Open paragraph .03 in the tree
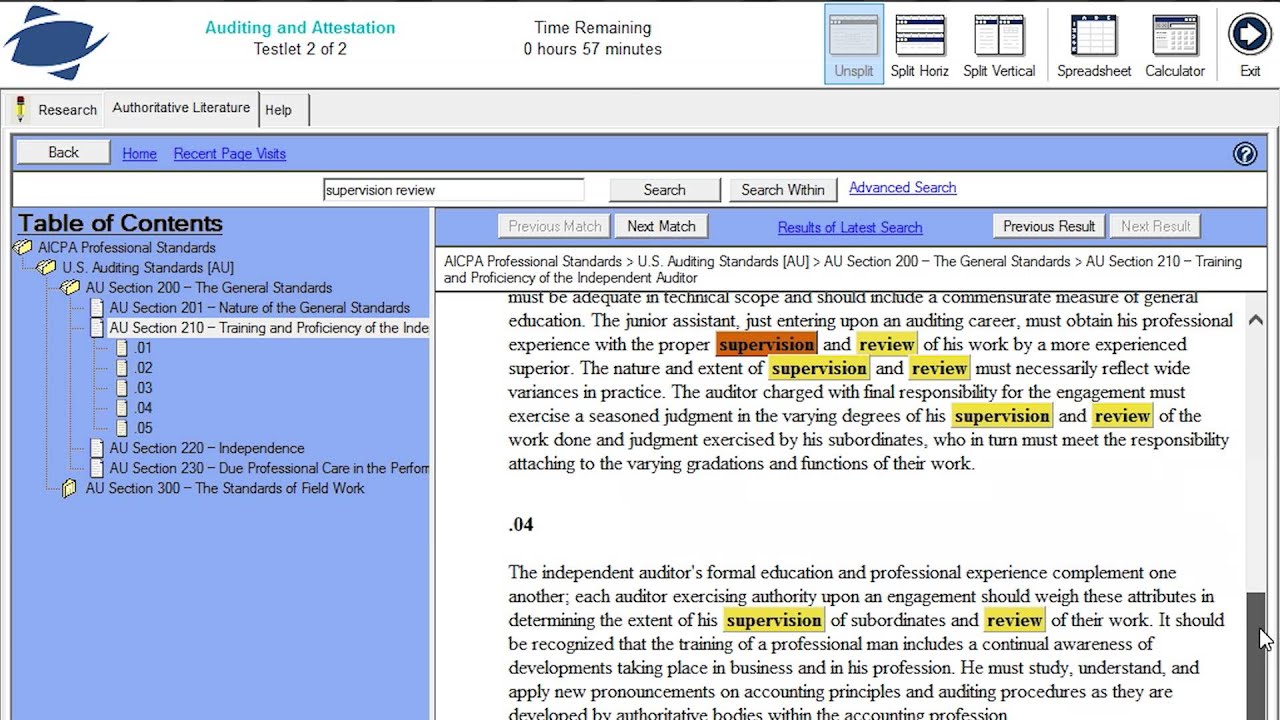 [144, 388]
